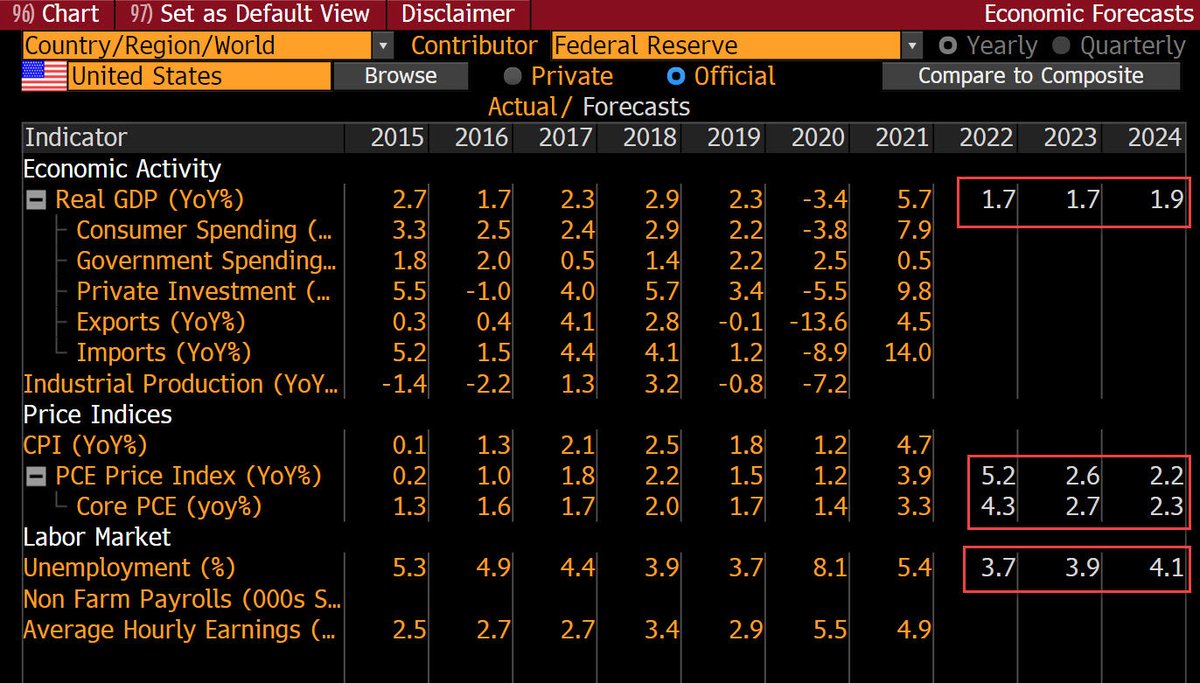Click the 2019 column header
The height and width of the screenshot is (683, 1200).
(x=733, y=138)
